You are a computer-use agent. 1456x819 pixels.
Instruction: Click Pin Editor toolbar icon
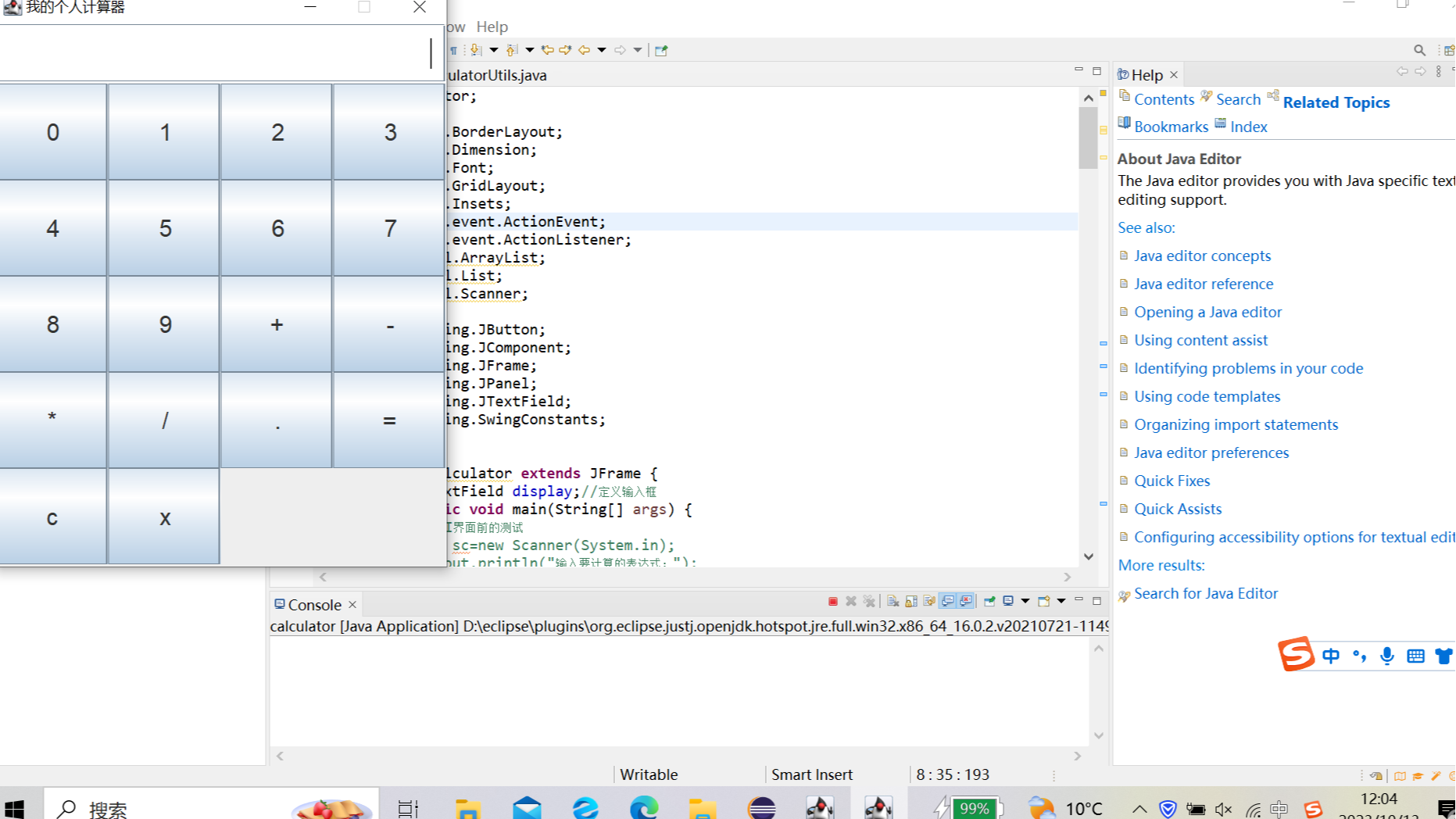point(661,50)
